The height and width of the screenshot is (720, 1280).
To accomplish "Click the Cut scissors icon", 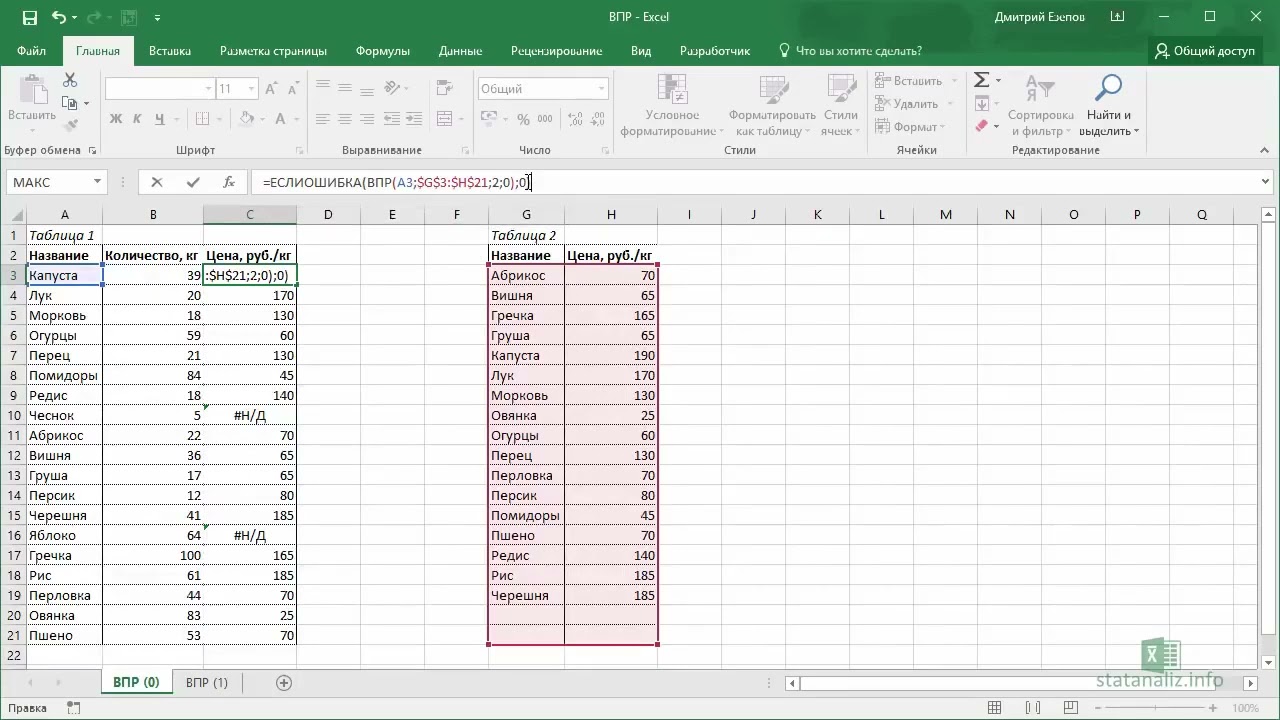I will pos(70,80).
